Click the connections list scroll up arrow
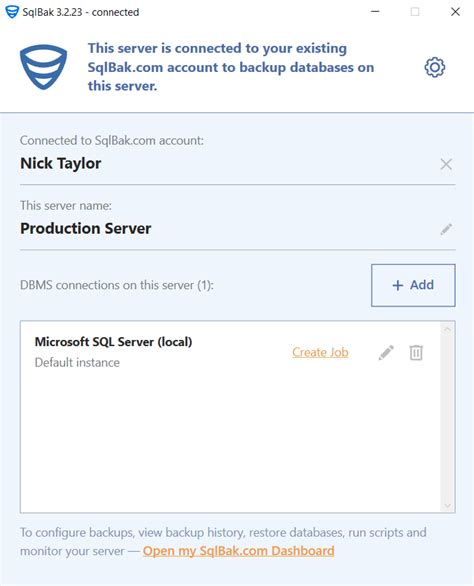 pyautogui.click(x=447, y=330)
